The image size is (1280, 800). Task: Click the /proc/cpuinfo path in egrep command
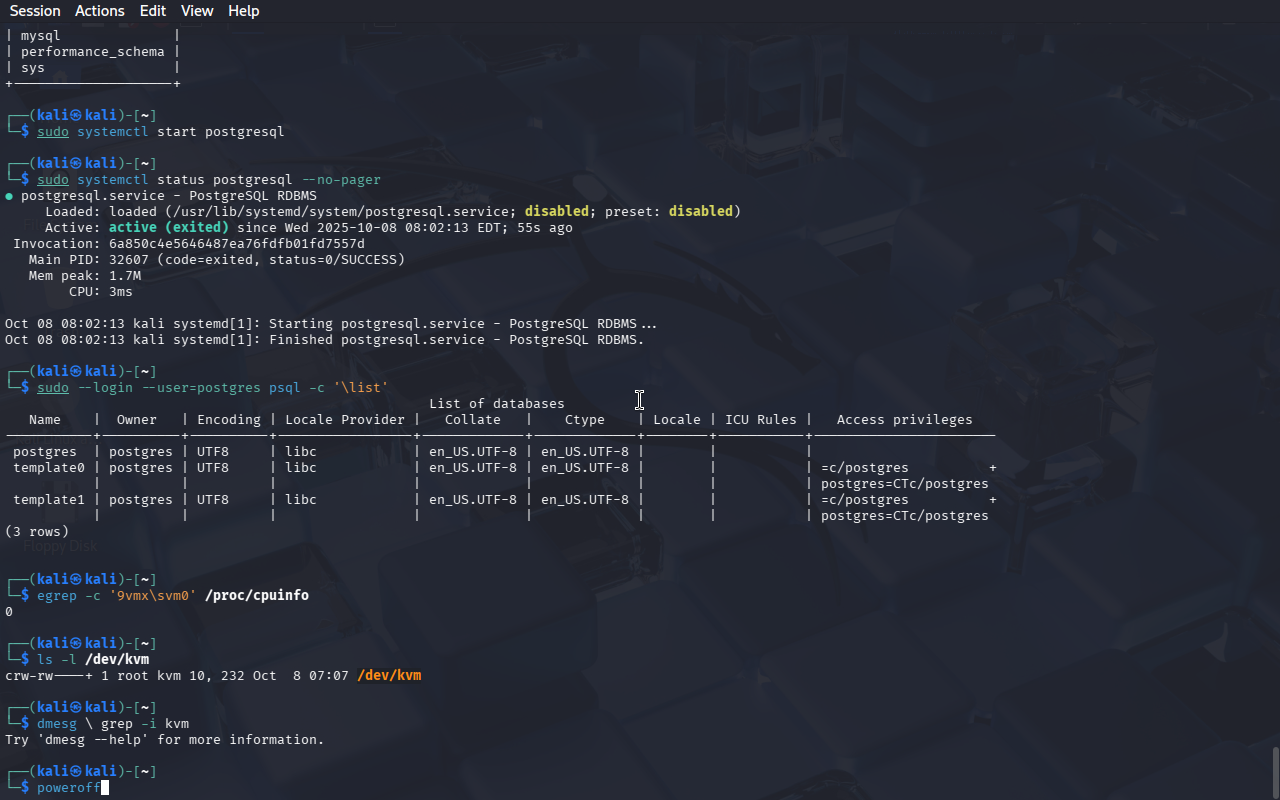(x=257, y=596)
